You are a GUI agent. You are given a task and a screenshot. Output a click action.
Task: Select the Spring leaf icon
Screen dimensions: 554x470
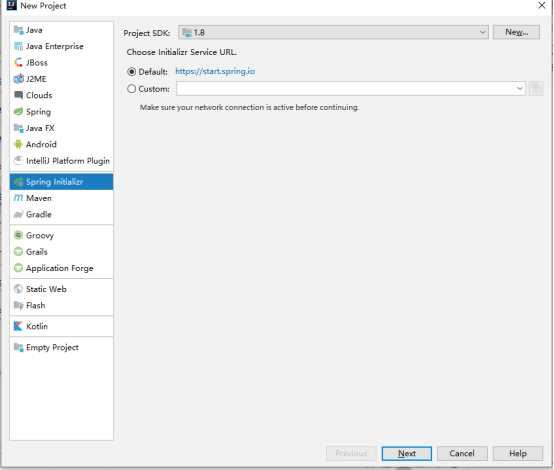click(x=18, y=112)
